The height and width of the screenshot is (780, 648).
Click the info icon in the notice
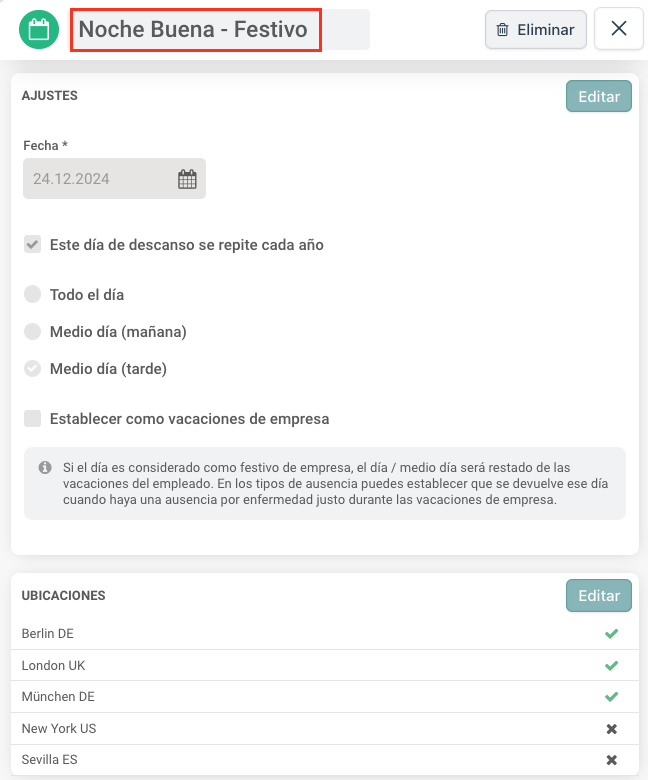45,467
